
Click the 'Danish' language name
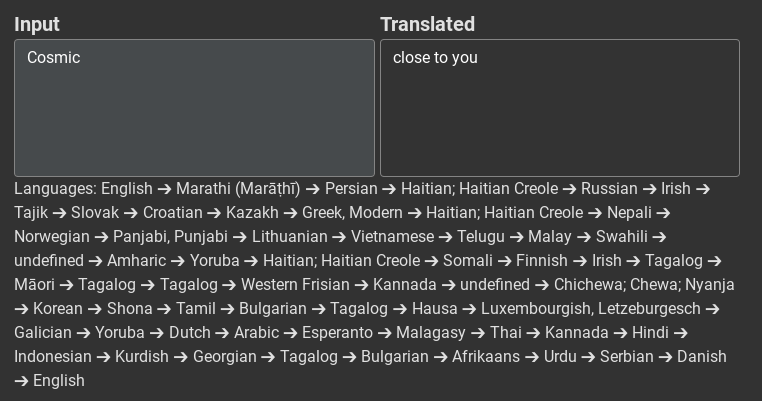pos(701,356)
